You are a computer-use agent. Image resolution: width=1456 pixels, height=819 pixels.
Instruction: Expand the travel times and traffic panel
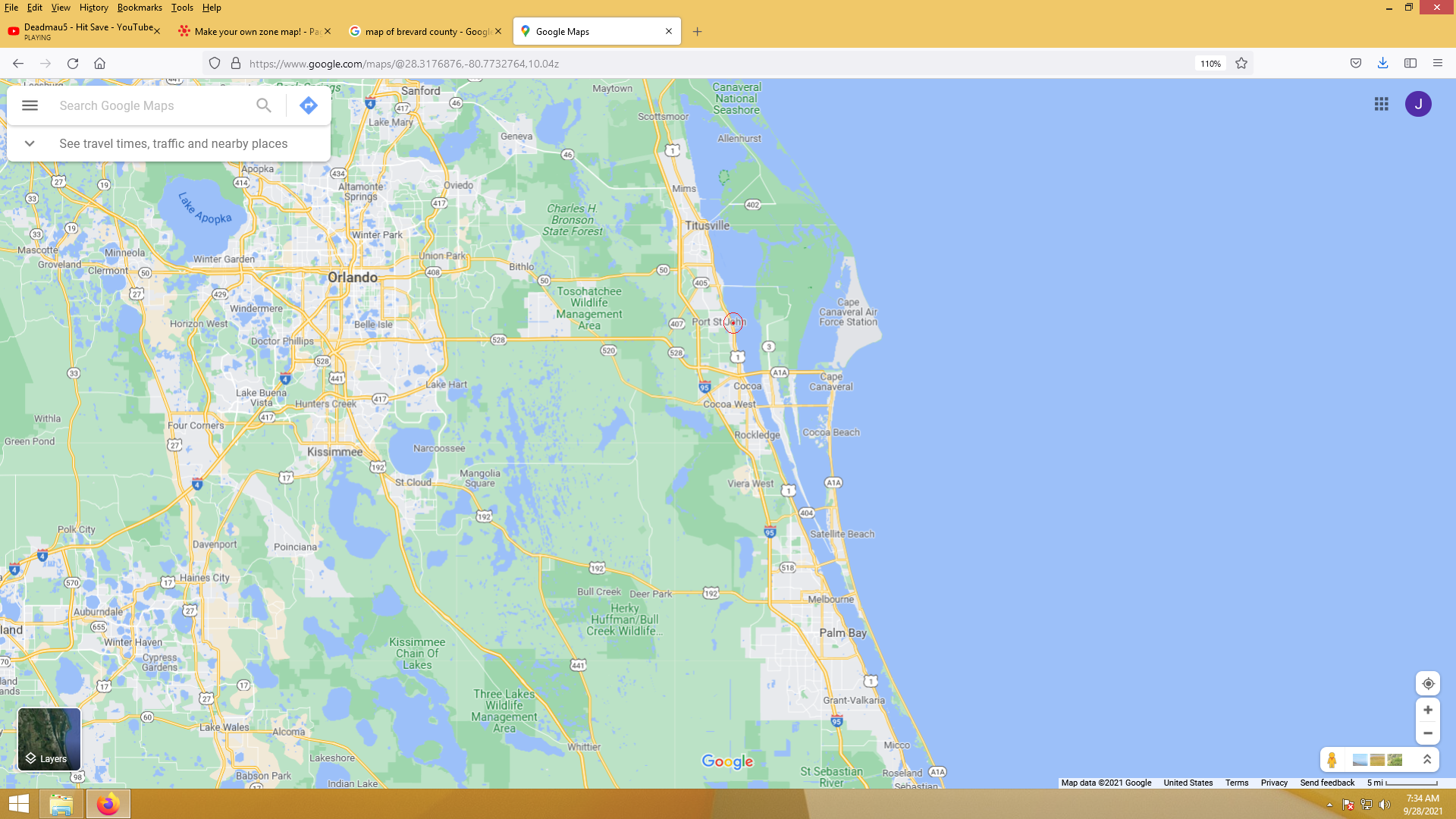click(30, 143)
